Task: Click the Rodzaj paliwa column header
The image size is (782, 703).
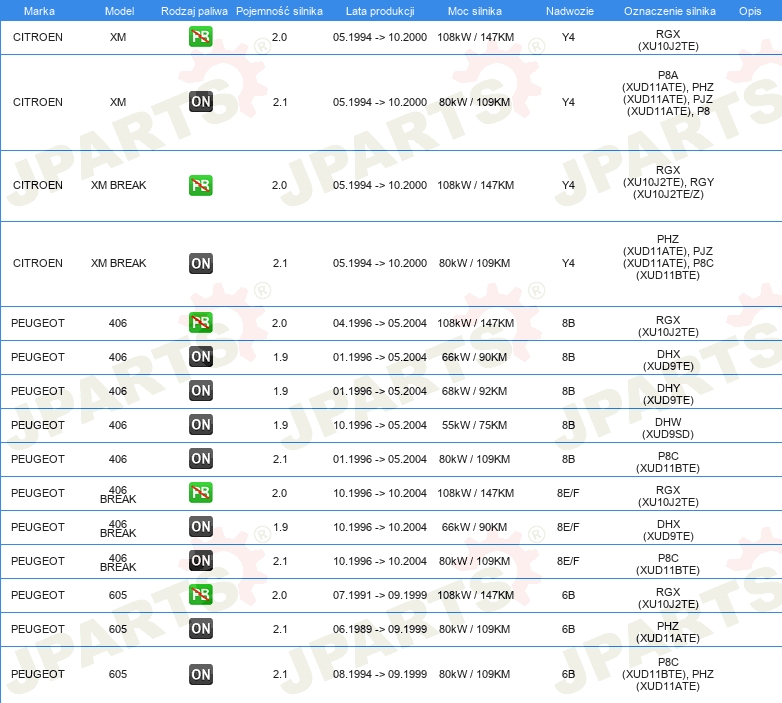Action: (194, 11)
